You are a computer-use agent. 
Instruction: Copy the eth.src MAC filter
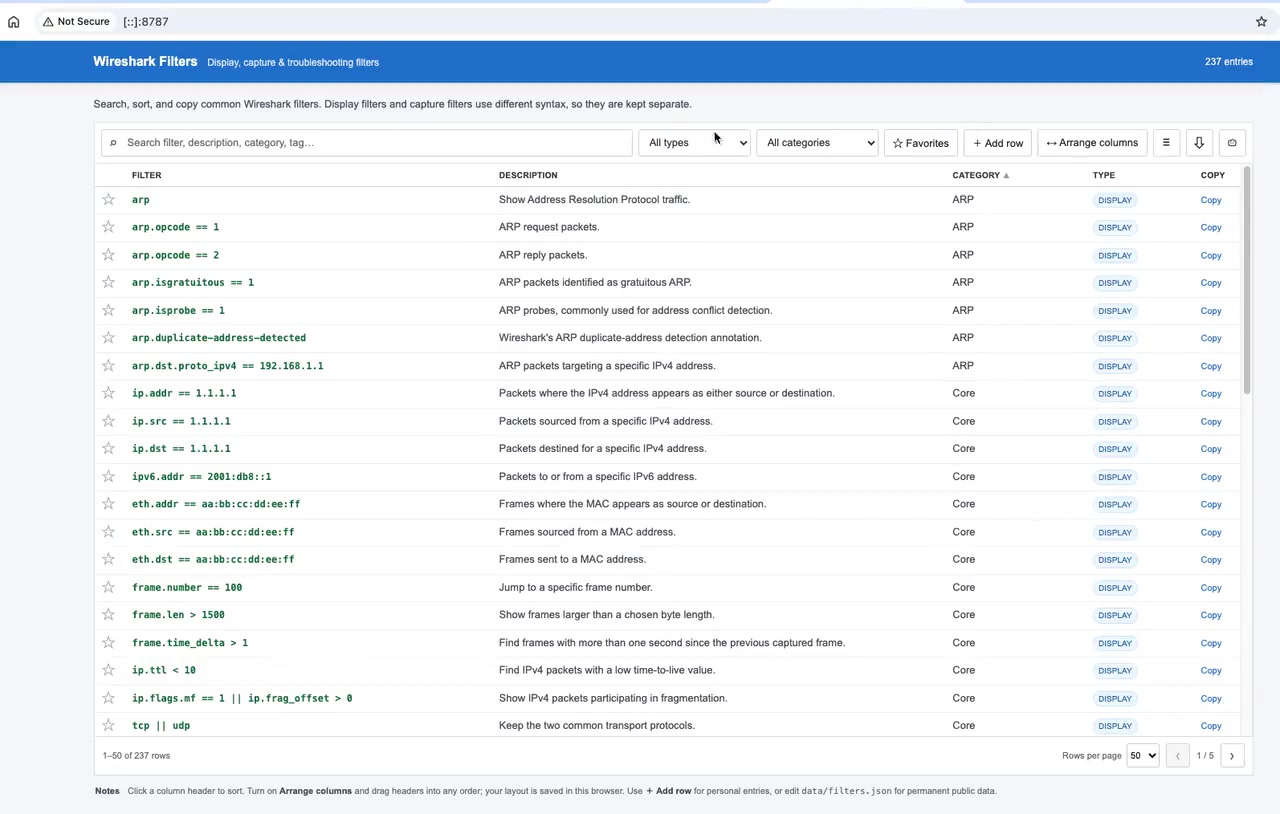coord(1211,532)
